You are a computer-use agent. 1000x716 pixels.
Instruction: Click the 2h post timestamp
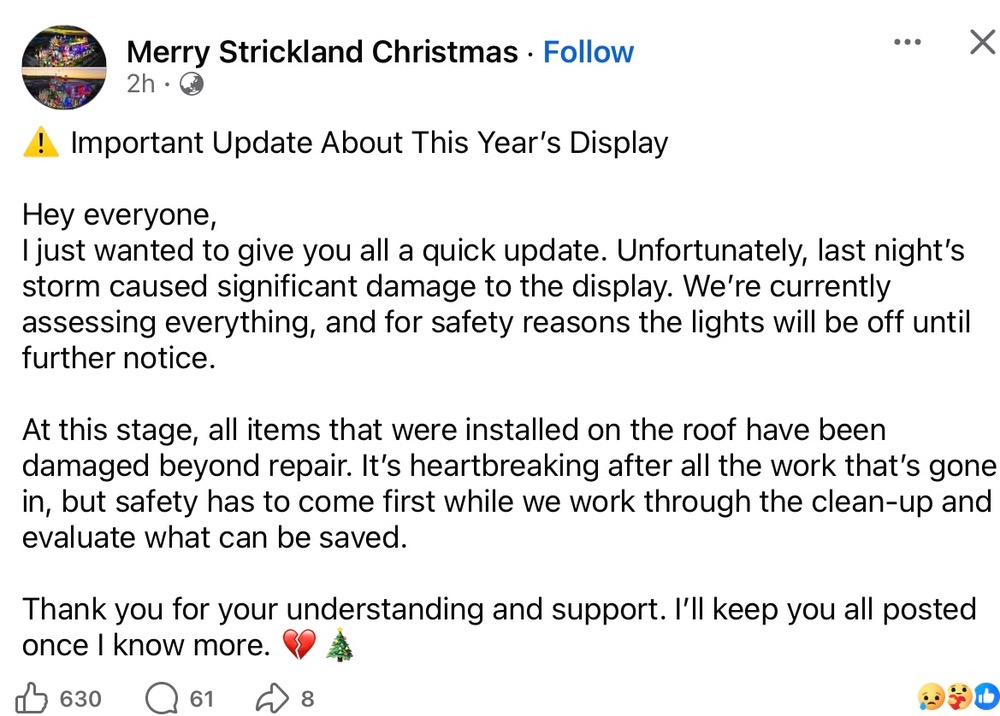[x=141, y=84]
